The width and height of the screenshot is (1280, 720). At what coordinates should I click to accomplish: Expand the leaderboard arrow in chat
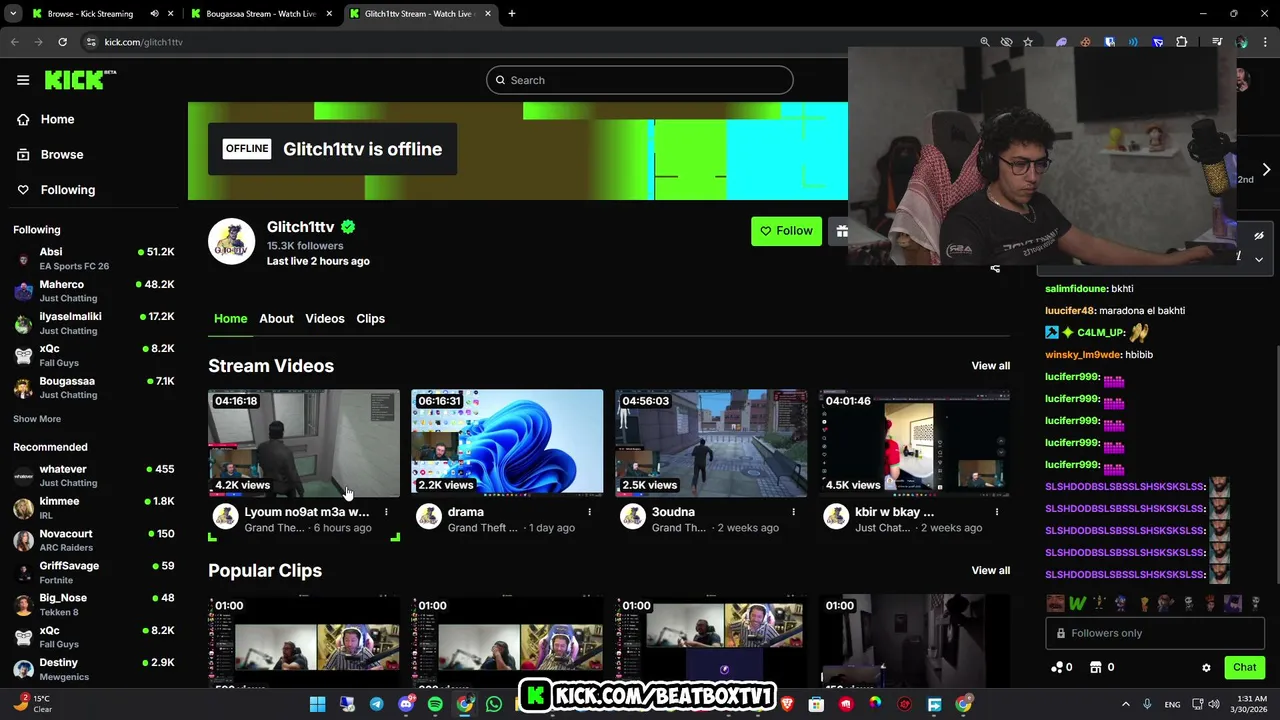coord(1266,170)
